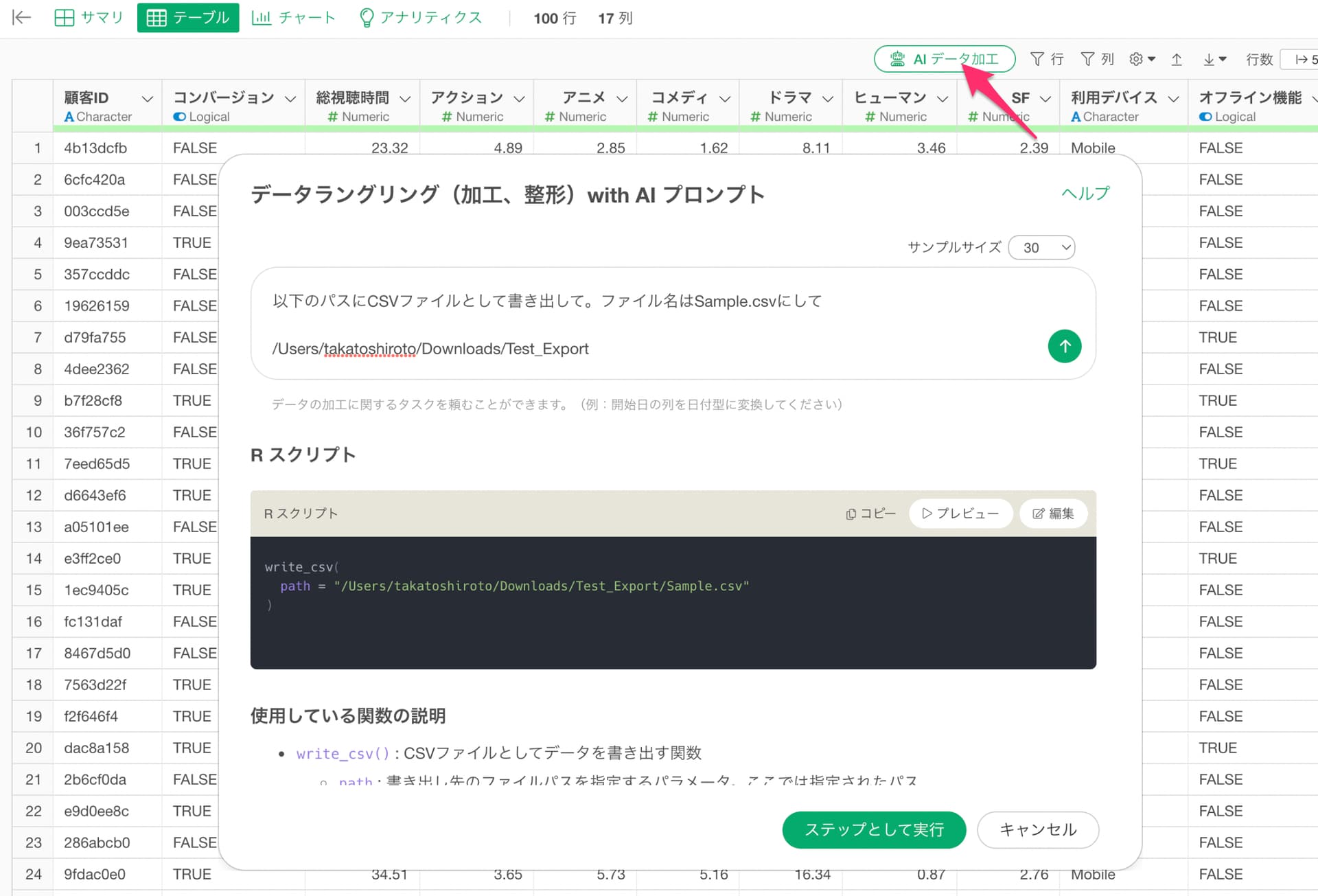Open the 利用デバイス column dropdown
The height and width of the screenshot is (896, 1318).
[1173, 99]
